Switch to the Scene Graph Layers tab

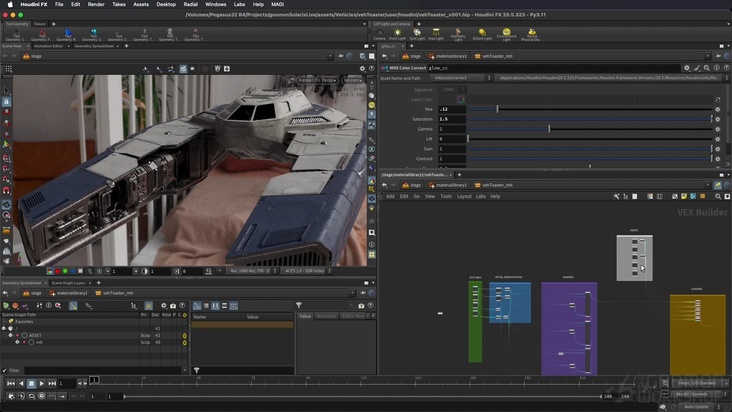coord(68,283)
